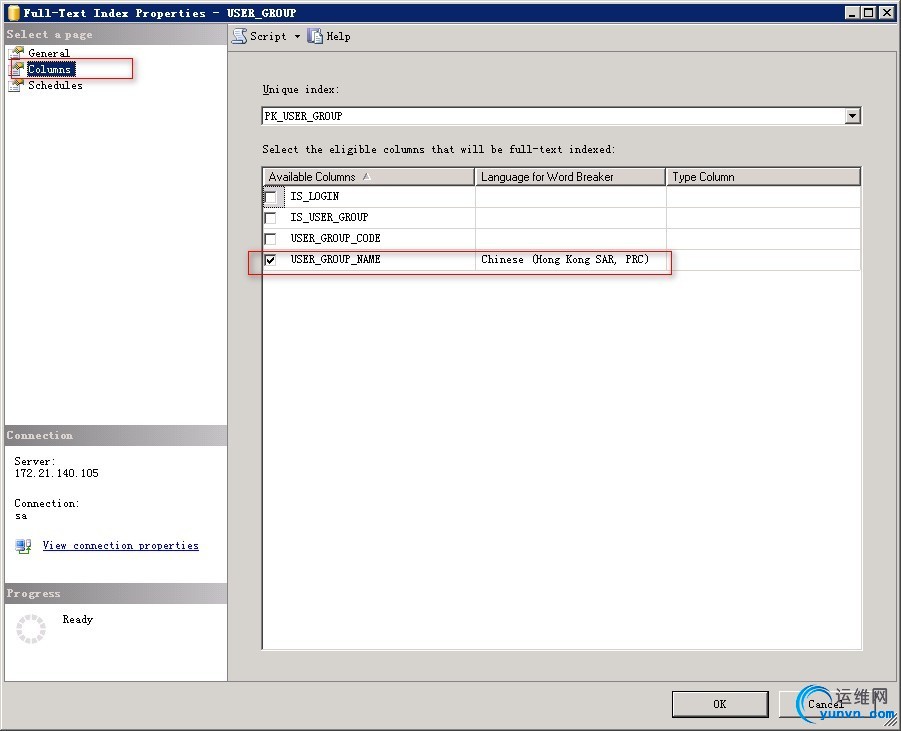Click the General page icon
Image resolution: width=901 pixels, height=731 pixels.
pos(16,53)
